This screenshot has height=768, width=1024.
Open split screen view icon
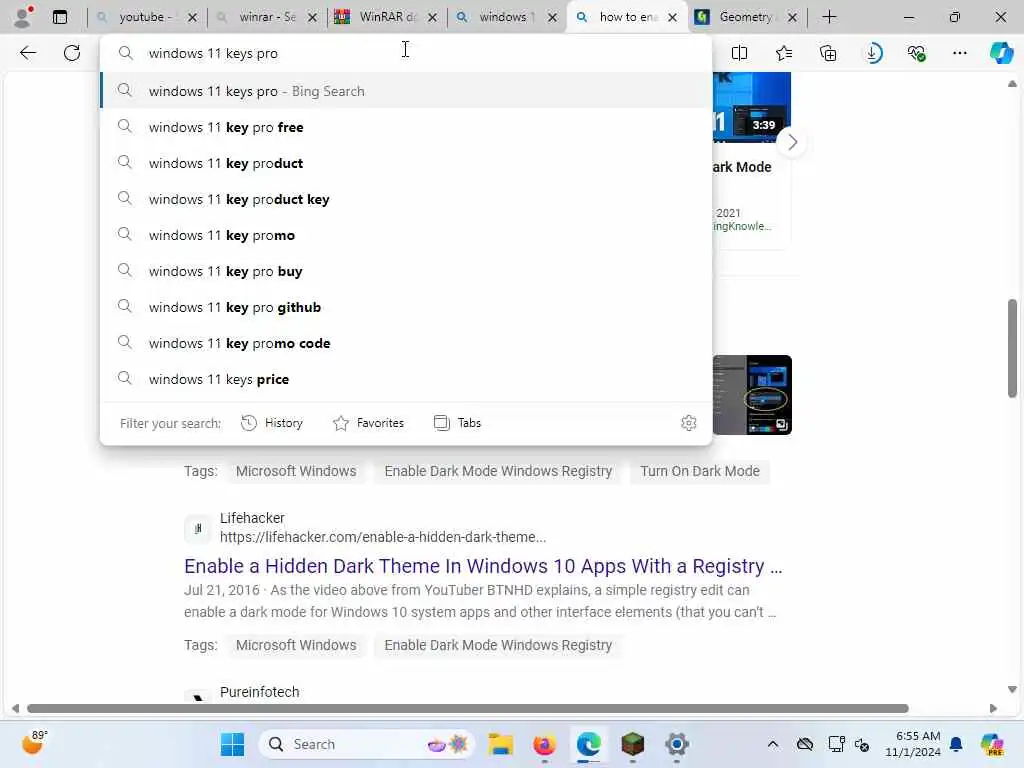[x=739, y=53]
